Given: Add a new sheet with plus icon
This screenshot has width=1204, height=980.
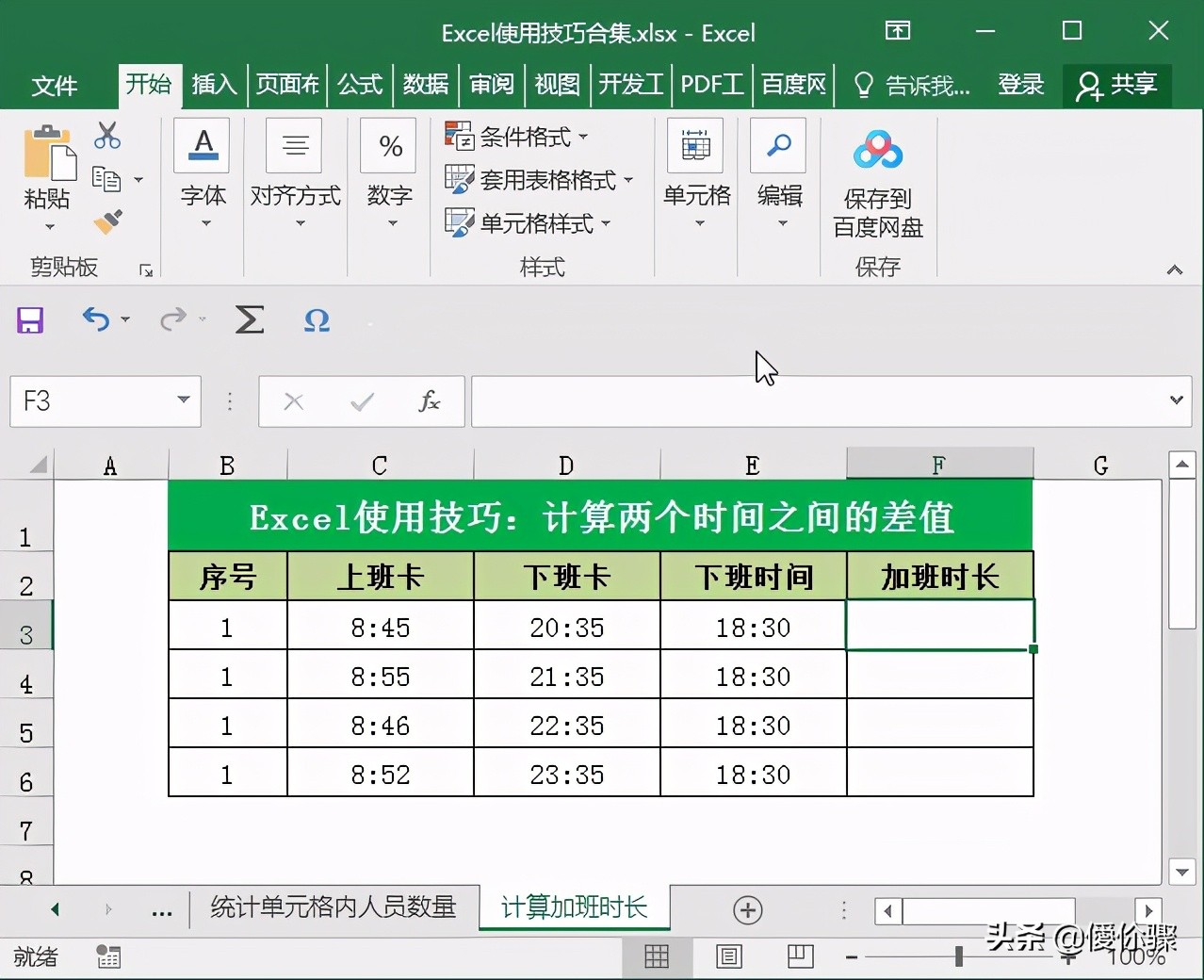Looking at the screenshot, I should tap(748, 910).
